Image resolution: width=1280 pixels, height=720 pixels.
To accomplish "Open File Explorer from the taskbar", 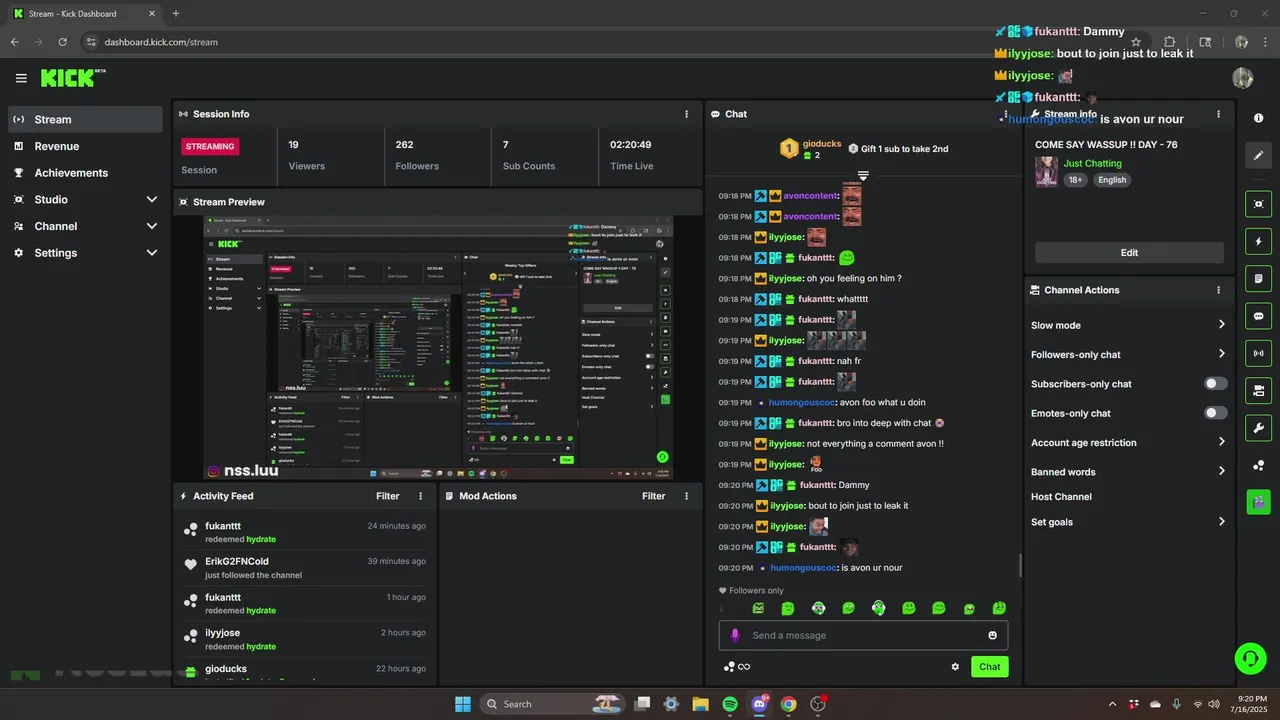I will pyautogui.click(x=700, y=704).
